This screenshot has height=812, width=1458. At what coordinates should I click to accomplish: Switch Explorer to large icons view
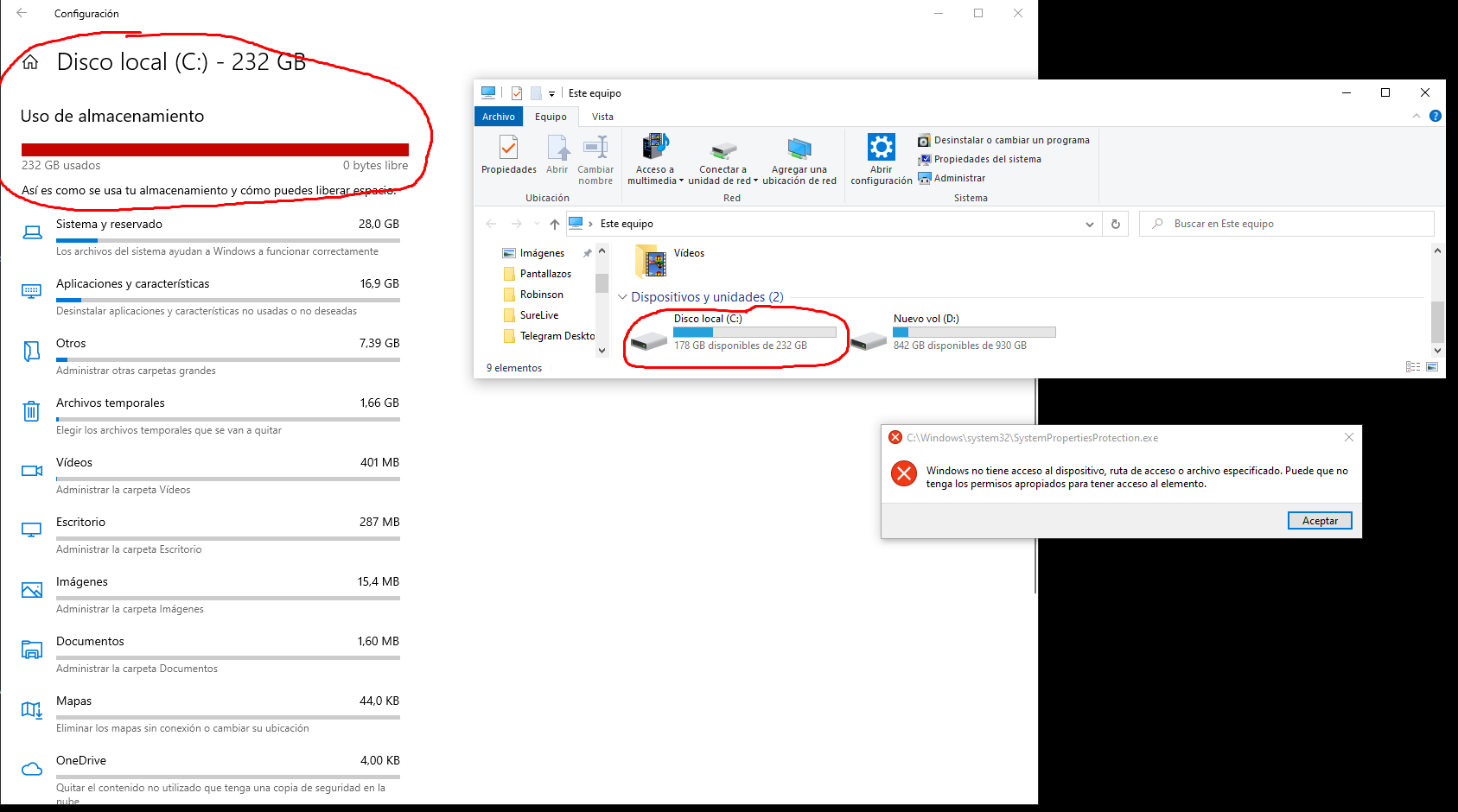[1432, 367]
